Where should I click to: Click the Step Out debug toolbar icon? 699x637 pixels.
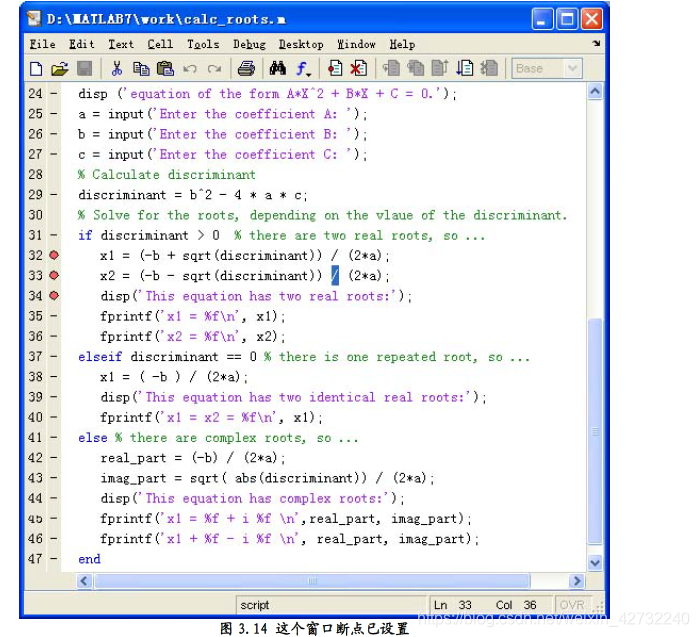click(x=440, y=69)
